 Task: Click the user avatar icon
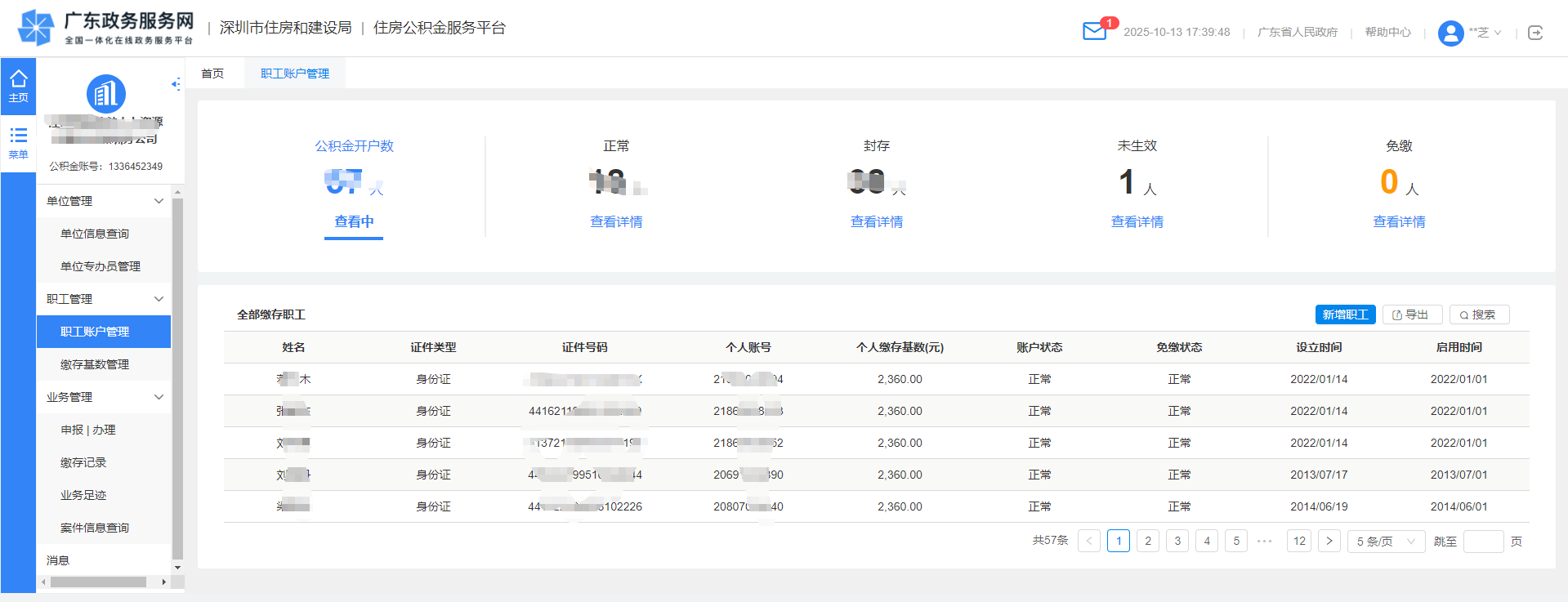coord(1450,33)
